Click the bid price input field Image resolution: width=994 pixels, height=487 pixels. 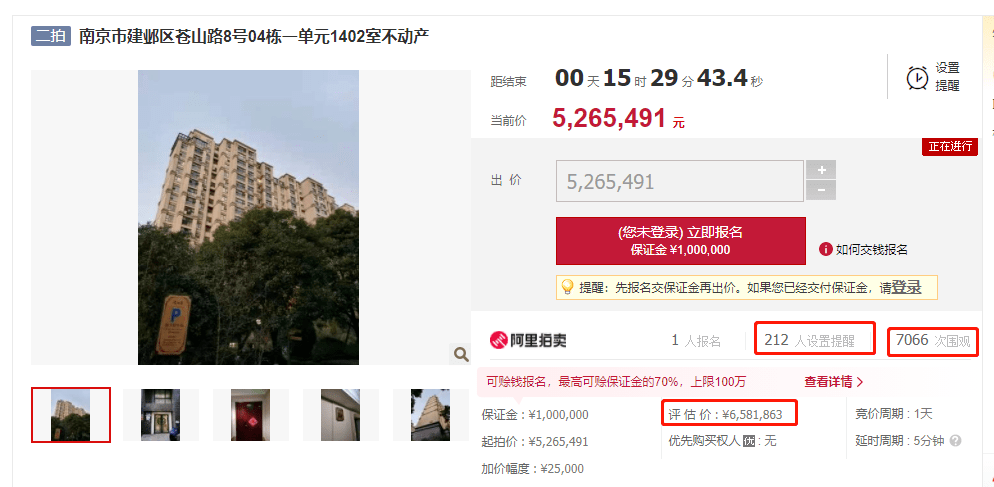(x=680, y=181)
